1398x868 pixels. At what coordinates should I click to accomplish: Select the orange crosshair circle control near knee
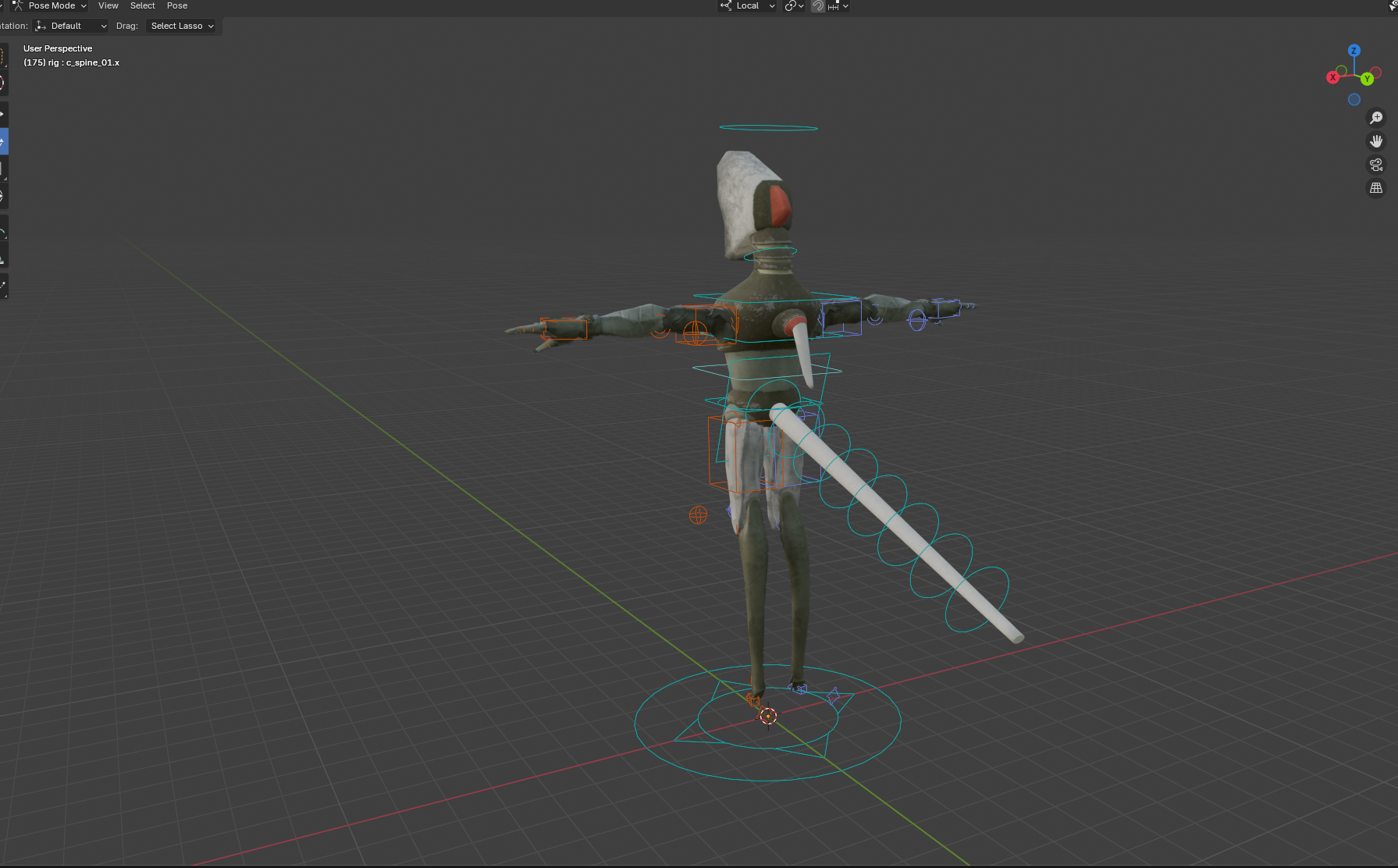[698, 514]
